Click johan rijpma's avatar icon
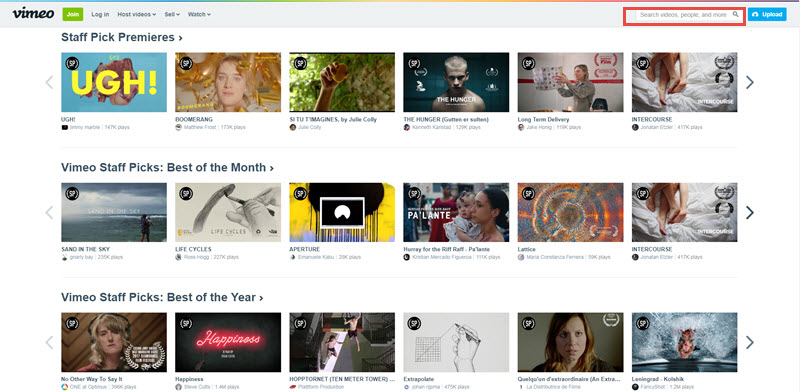This screenshot has width=800, height=392. tap(407, 387)
